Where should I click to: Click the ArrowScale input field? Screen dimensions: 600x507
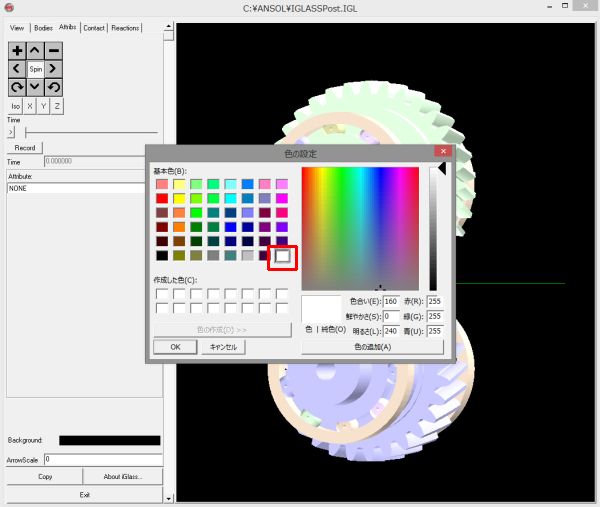point(102,459)
